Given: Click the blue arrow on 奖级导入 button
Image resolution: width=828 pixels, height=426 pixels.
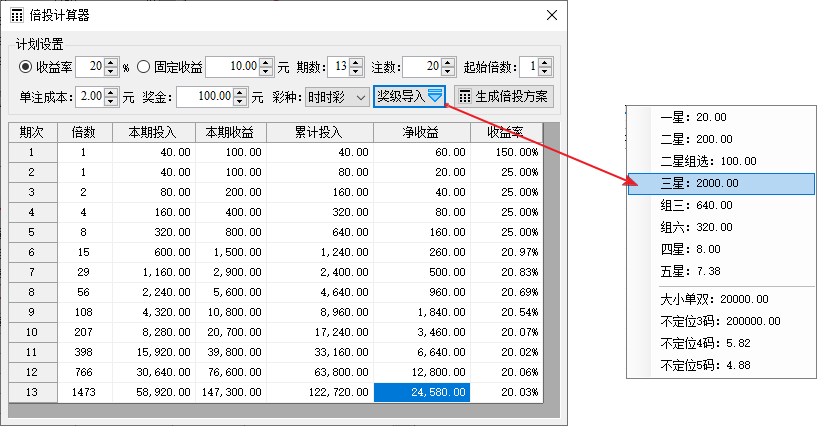Looking at the screenshot, I should (x=434, y=96).
